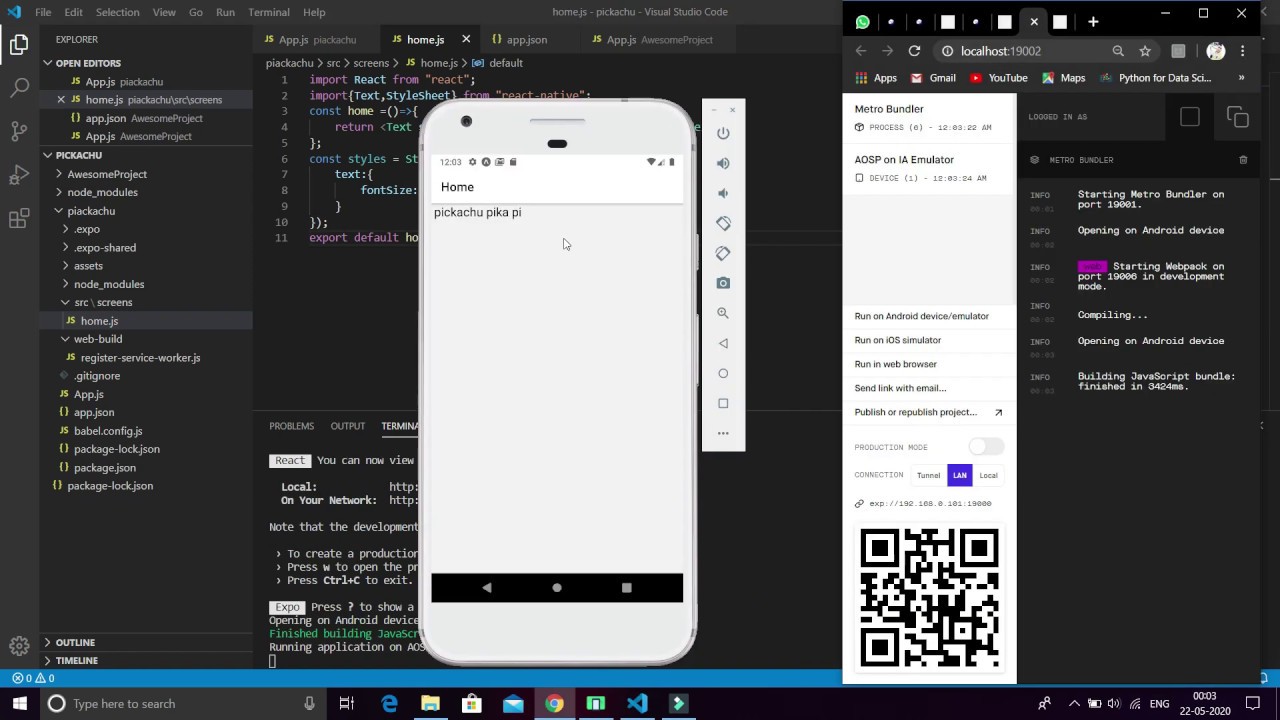Switch to the Output panel tab
The width and height of the screenshot is (1280, 720).
348,426
